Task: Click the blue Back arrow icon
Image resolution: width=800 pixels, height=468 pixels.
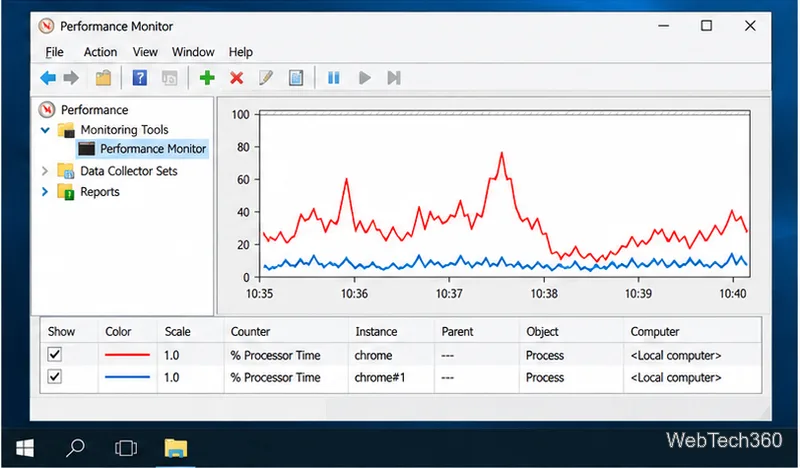Action: click(x=48, y=78)
